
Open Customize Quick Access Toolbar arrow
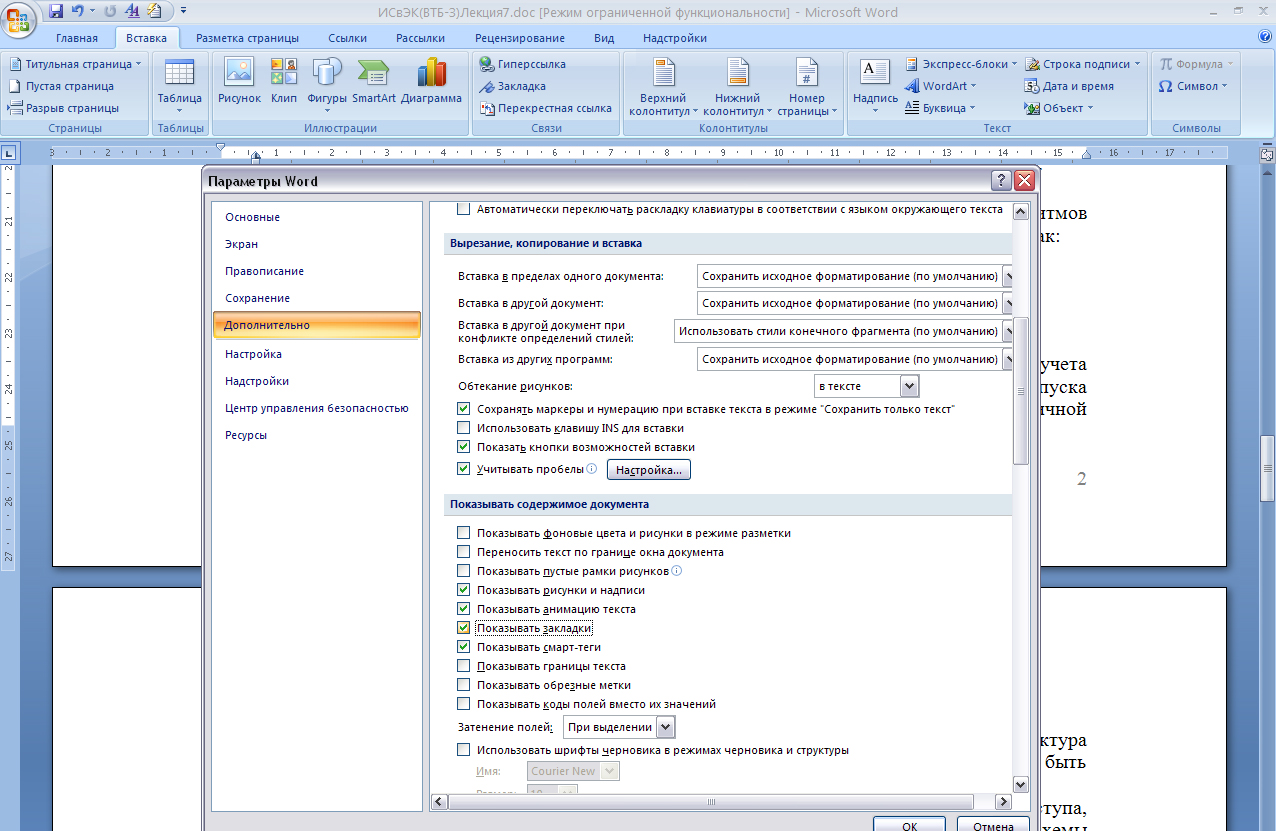click(x=183, y=12)
